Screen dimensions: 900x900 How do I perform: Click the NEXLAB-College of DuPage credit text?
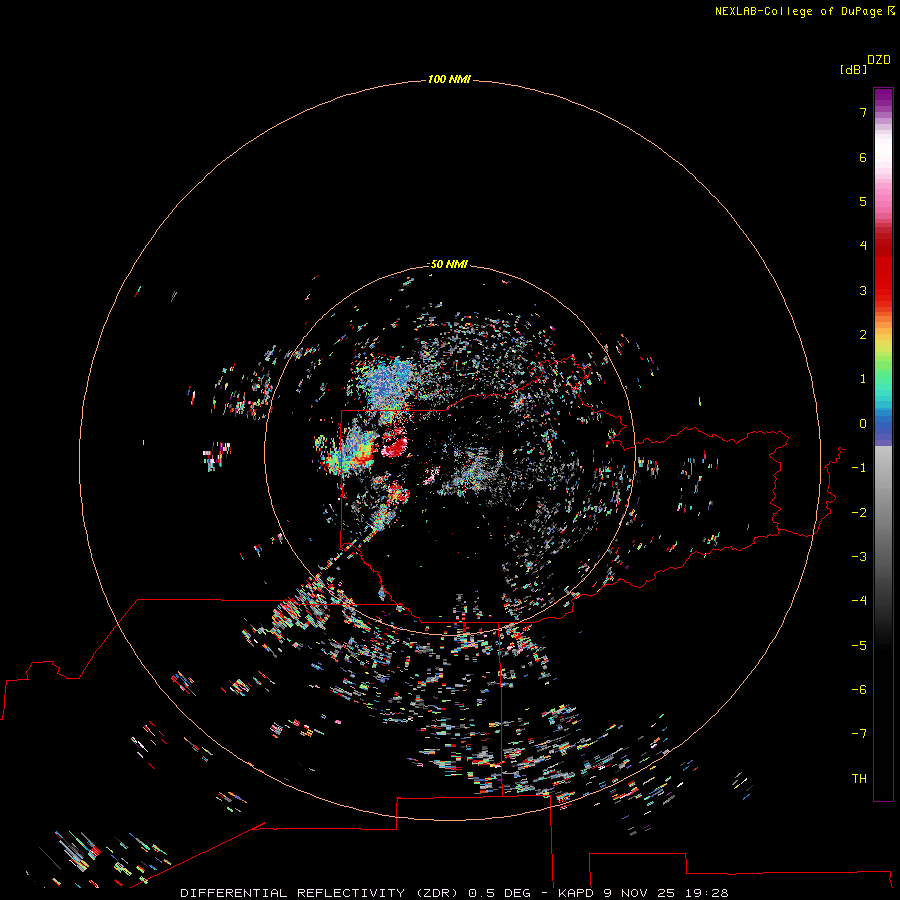coord(798,11)
